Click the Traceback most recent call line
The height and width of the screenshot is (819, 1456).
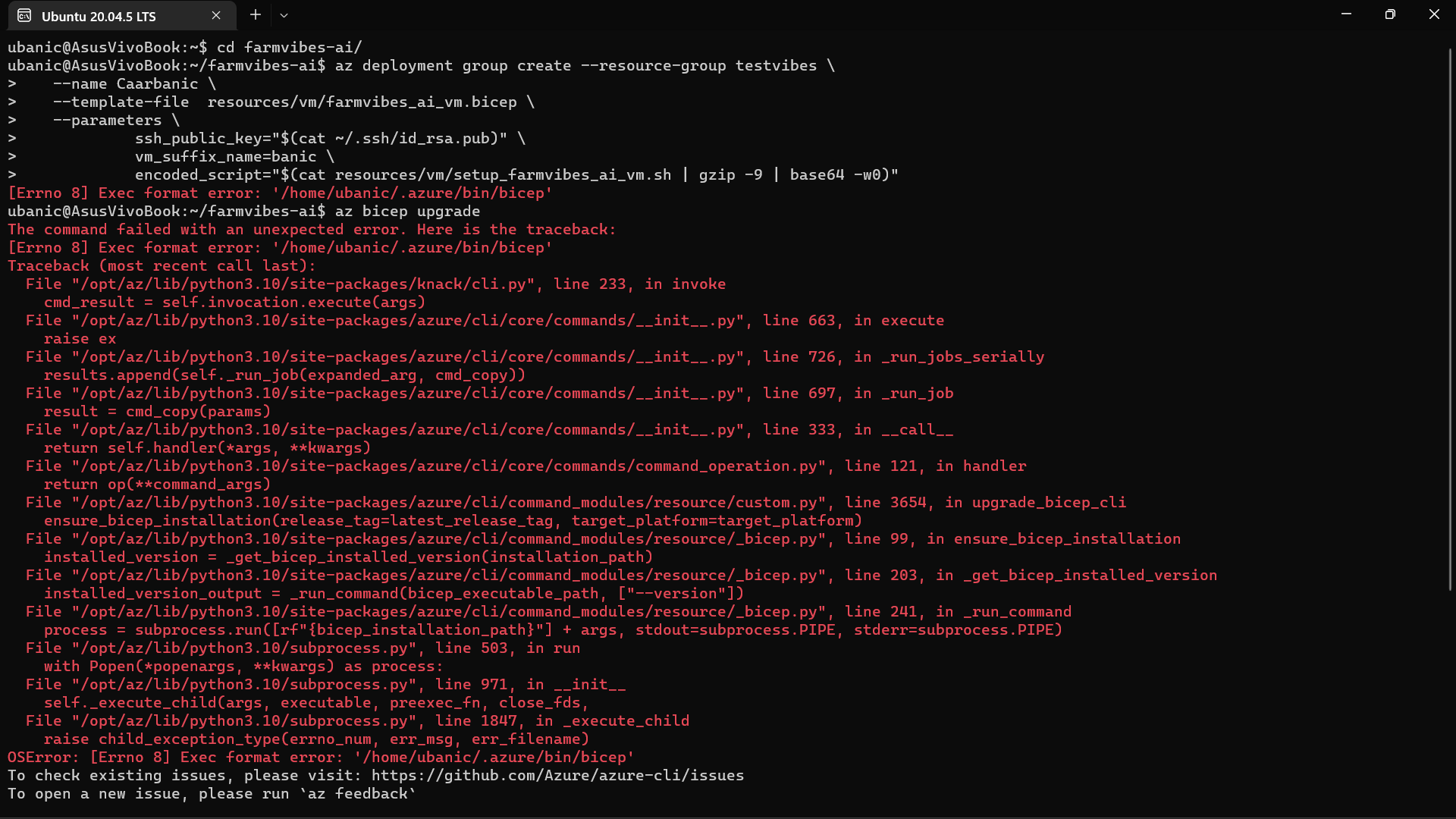(x=160, y=265)
